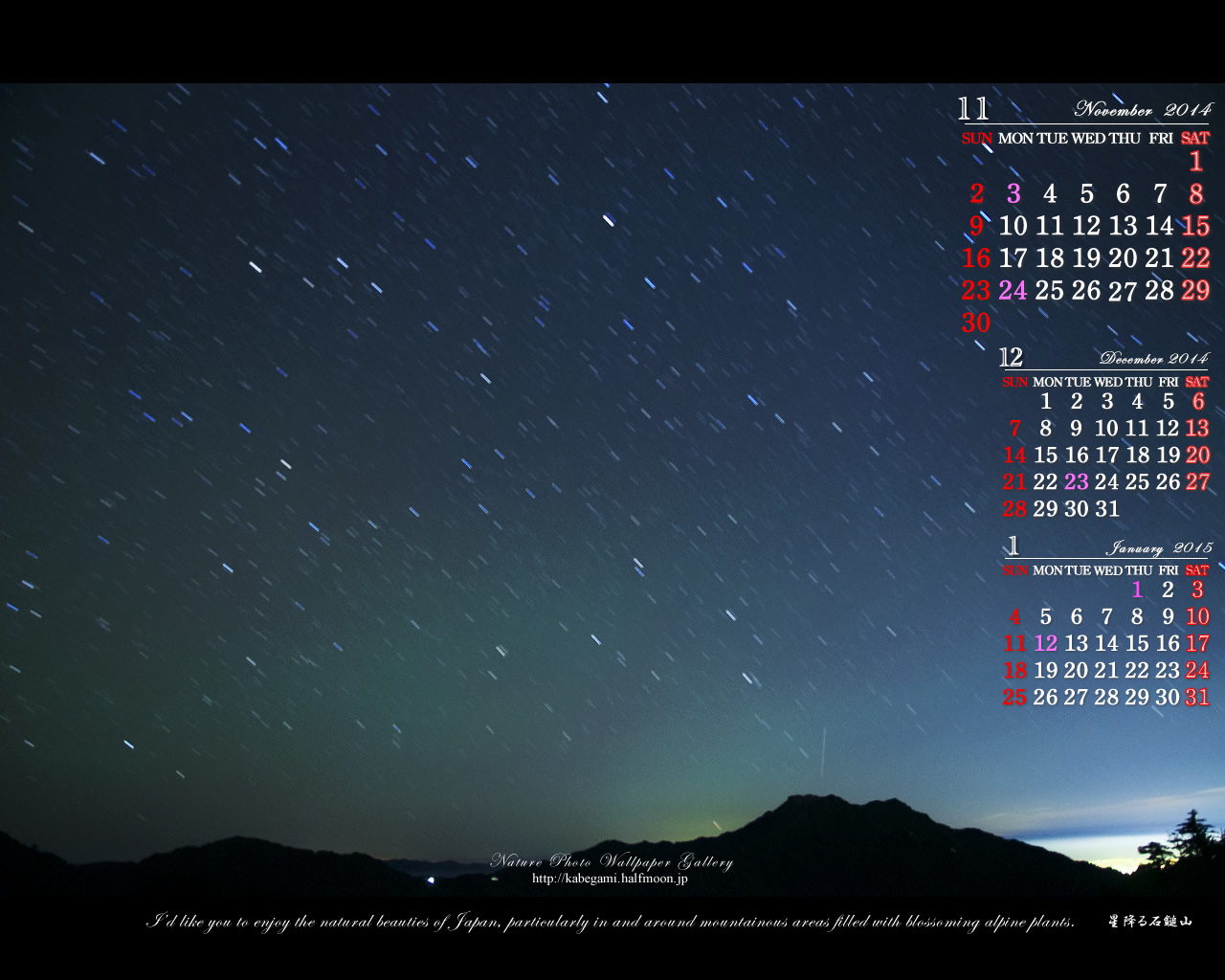Select November 24 highlighted in pink
Image resolution: width=1225 pixels, height=980 pixels.
click(x=1013, y=290)
